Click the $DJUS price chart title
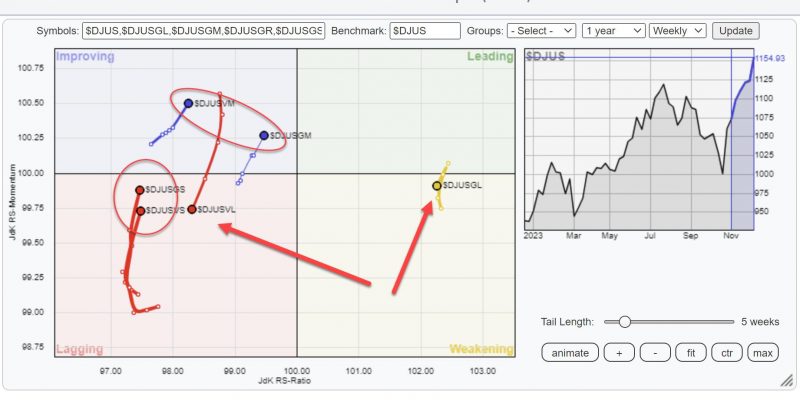This screenshot has width=800, height=400. [545, 56]
